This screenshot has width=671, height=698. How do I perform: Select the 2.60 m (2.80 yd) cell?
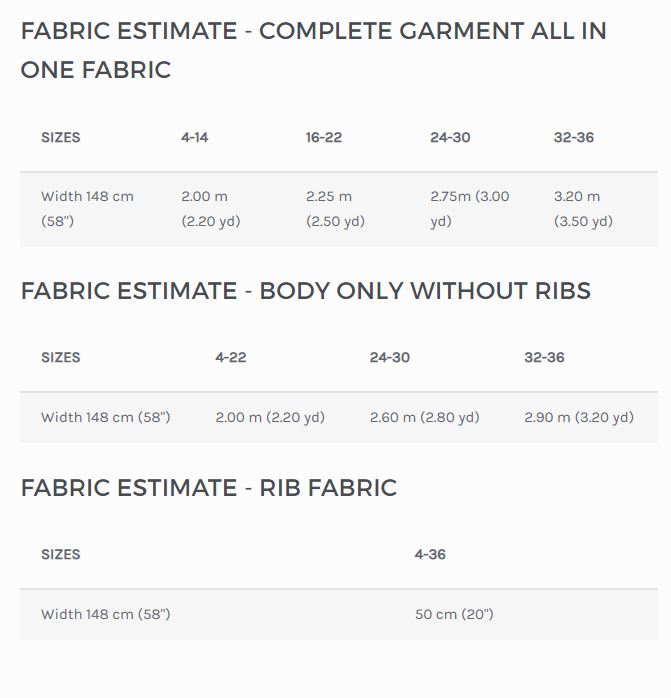(424, 418)
